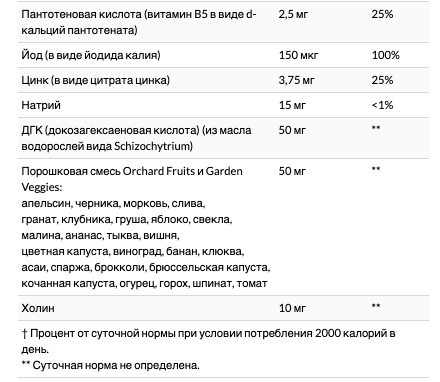Click the 3,75 мг zinc amount
The height and width of the screenshot is (382, 440).
[297, 80]
